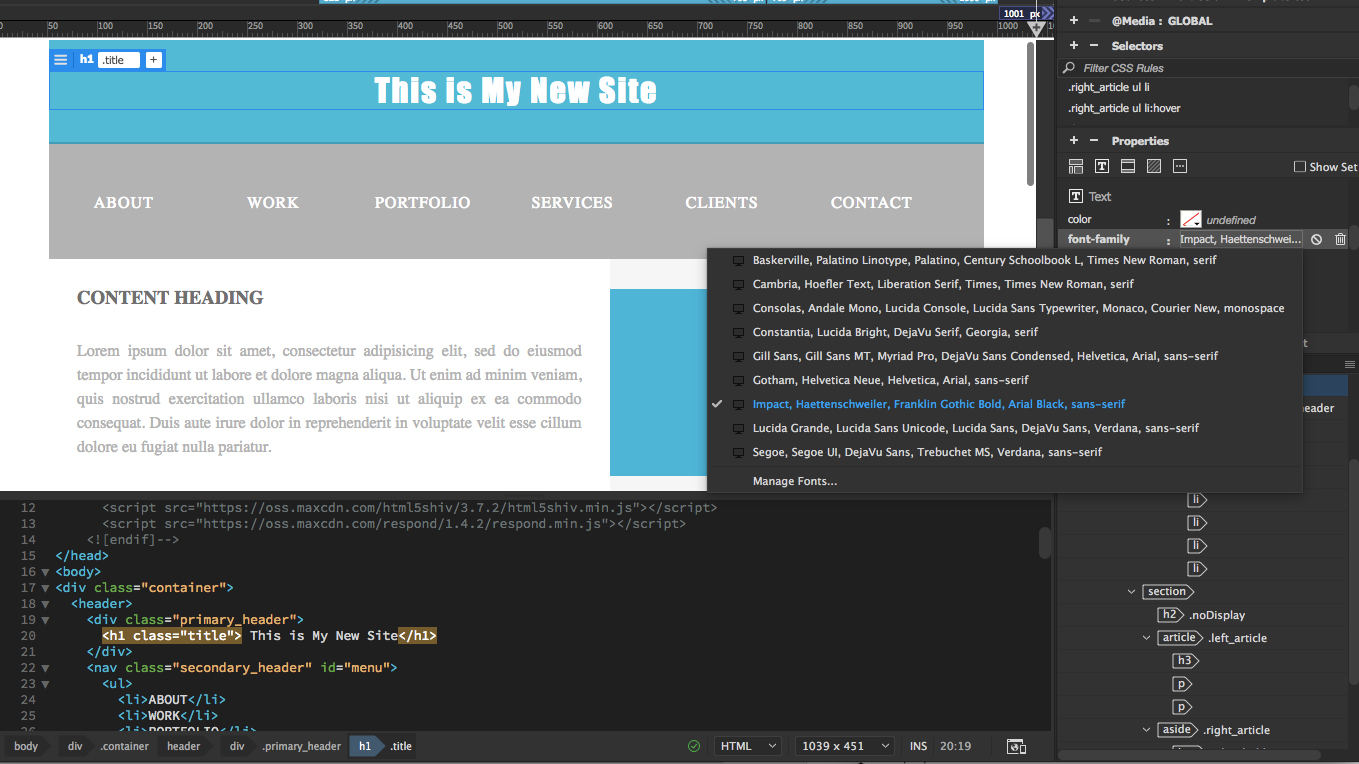Select header in the tag selector bar
Viewport: 1359px width, 764px height.
183,746
